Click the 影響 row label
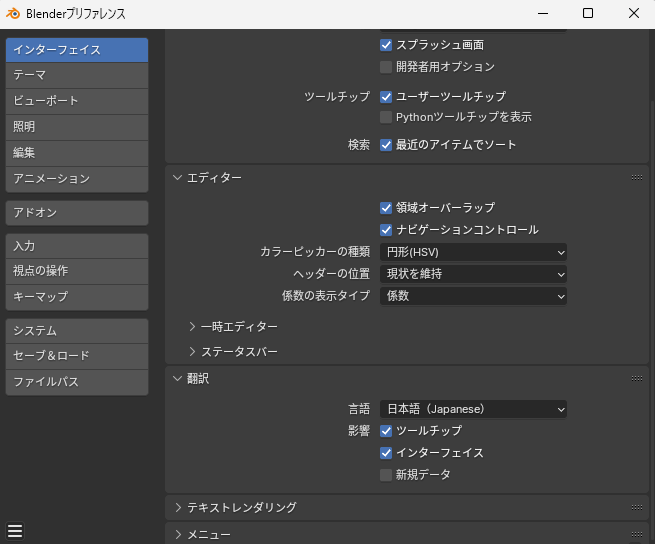 click(359, 431)
